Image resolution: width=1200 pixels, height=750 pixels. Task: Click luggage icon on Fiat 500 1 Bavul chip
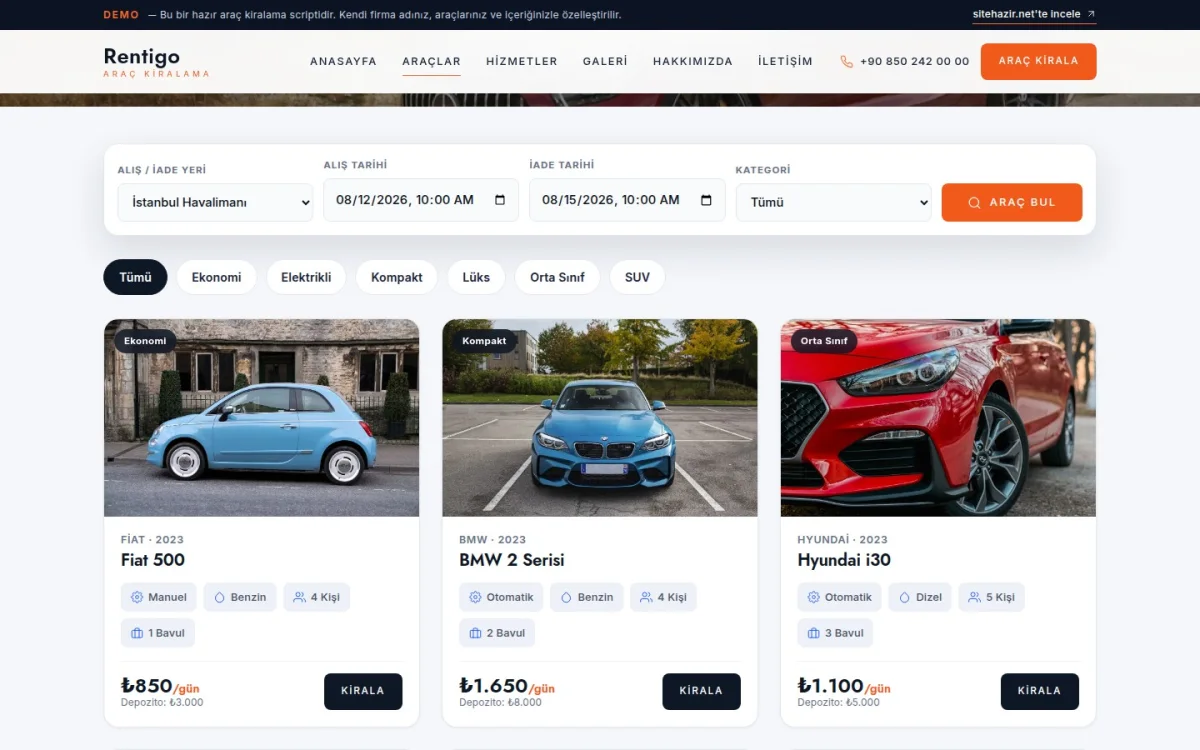(137, 633)
